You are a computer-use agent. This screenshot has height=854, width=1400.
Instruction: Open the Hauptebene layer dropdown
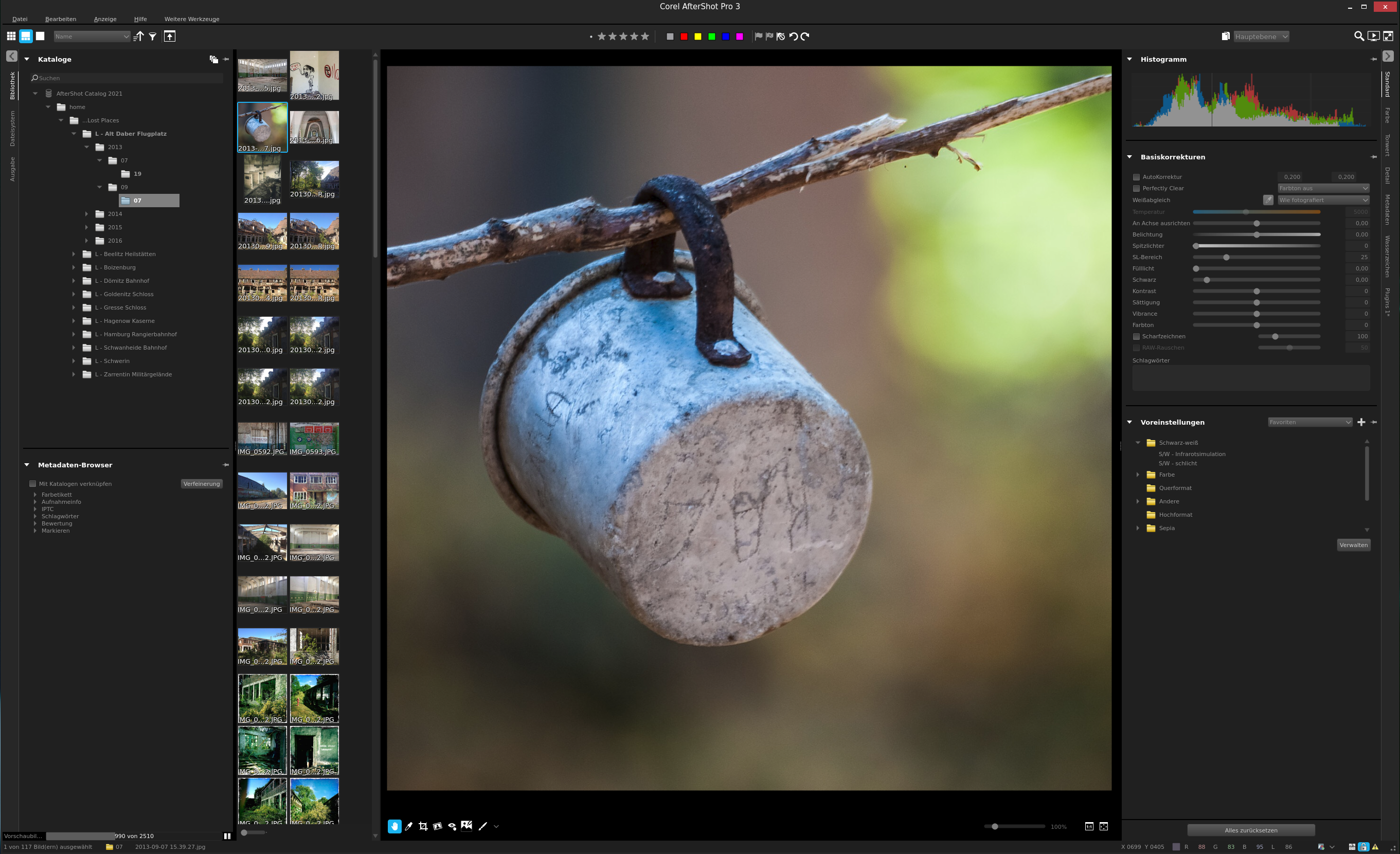[1261, 37]
